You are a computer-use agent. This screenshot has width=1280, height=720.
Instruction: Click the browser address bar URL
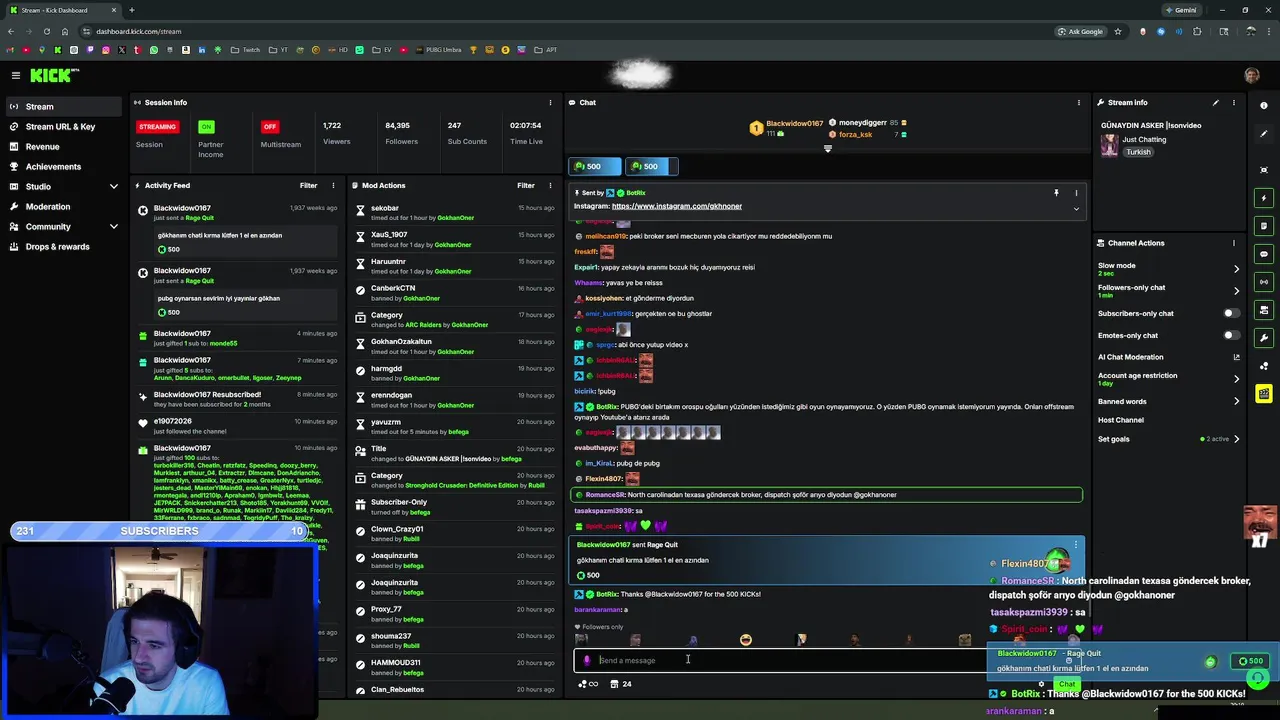pyautogui.click(x=139, y=31)
